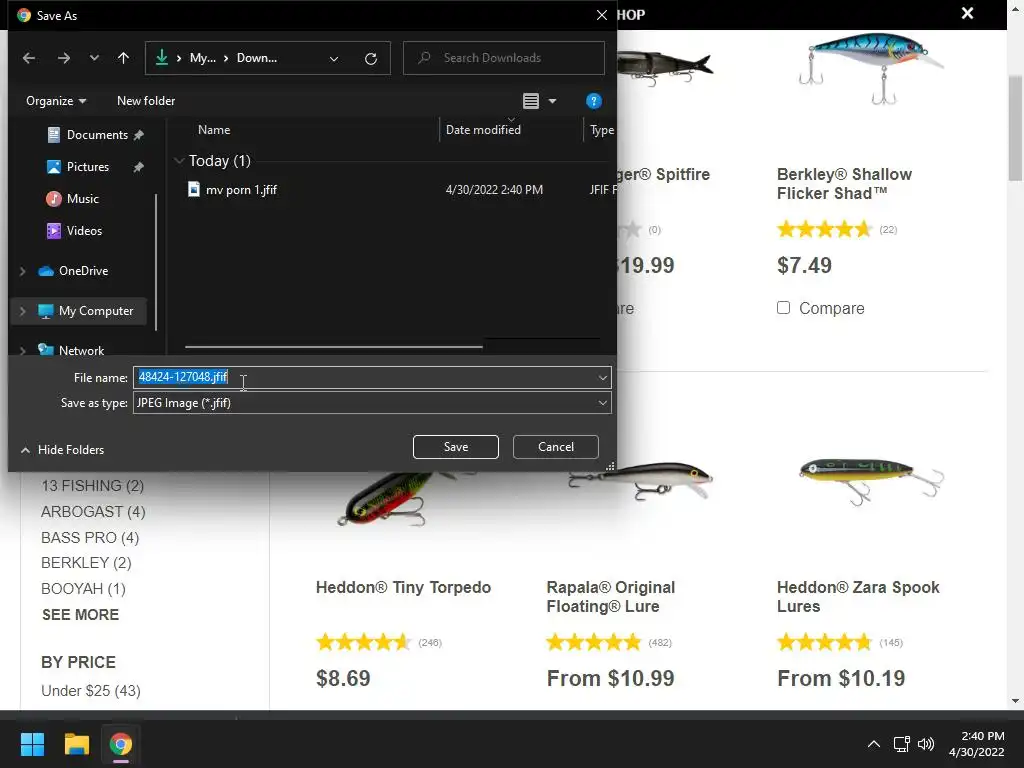Click SEE MORE brands

coord(80,615)
